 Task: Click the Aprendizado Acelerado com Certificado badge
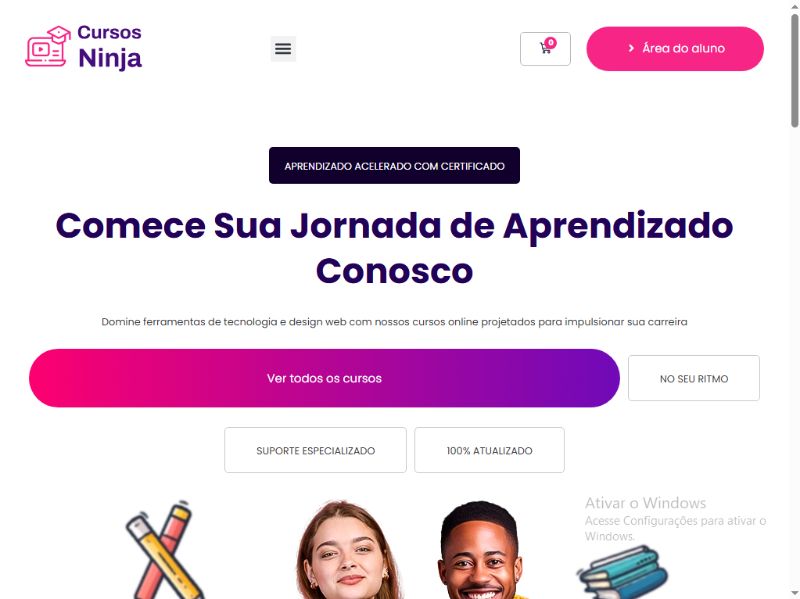pos(394,165)
